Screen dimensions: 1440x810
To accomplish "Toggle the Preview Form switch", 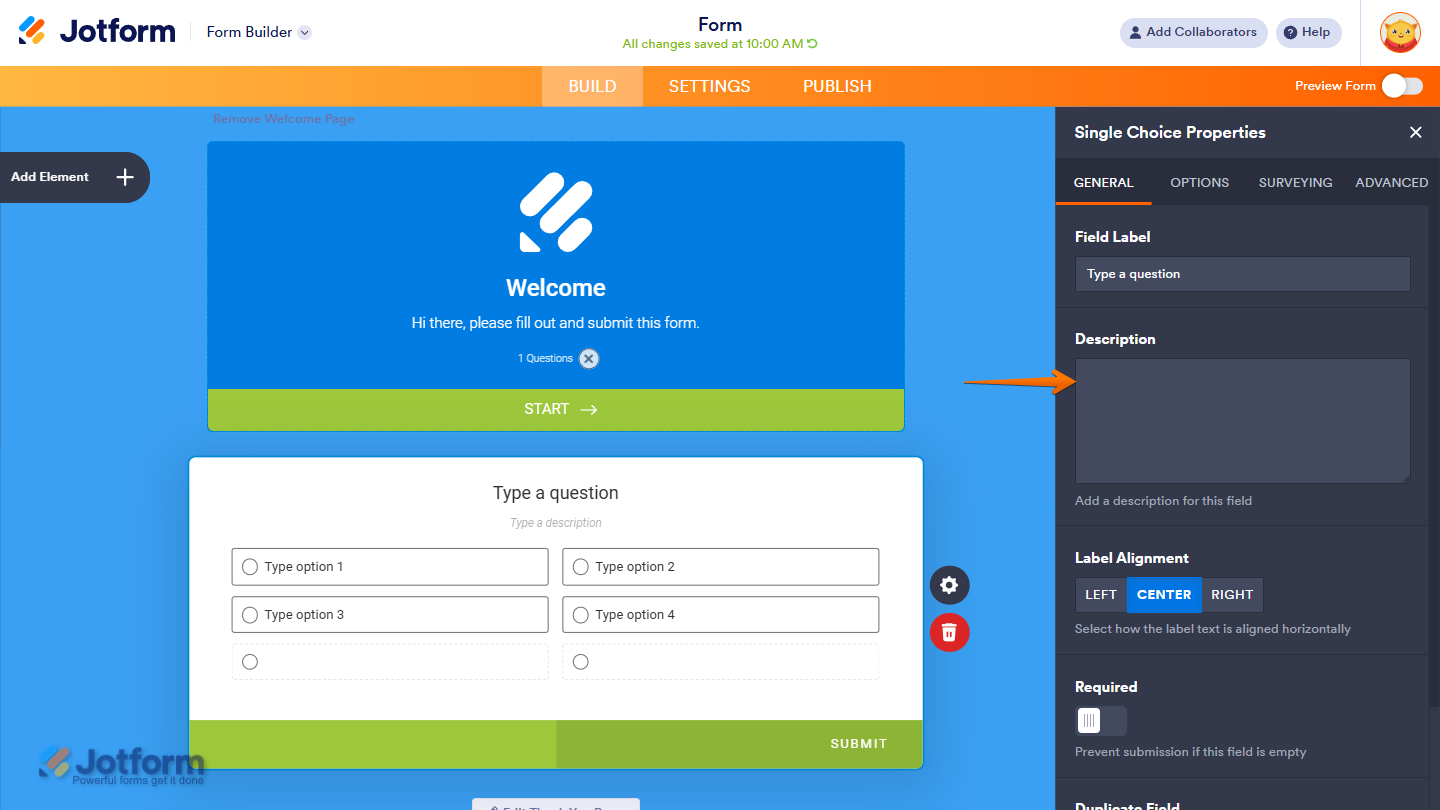I will coord(1402,86).
